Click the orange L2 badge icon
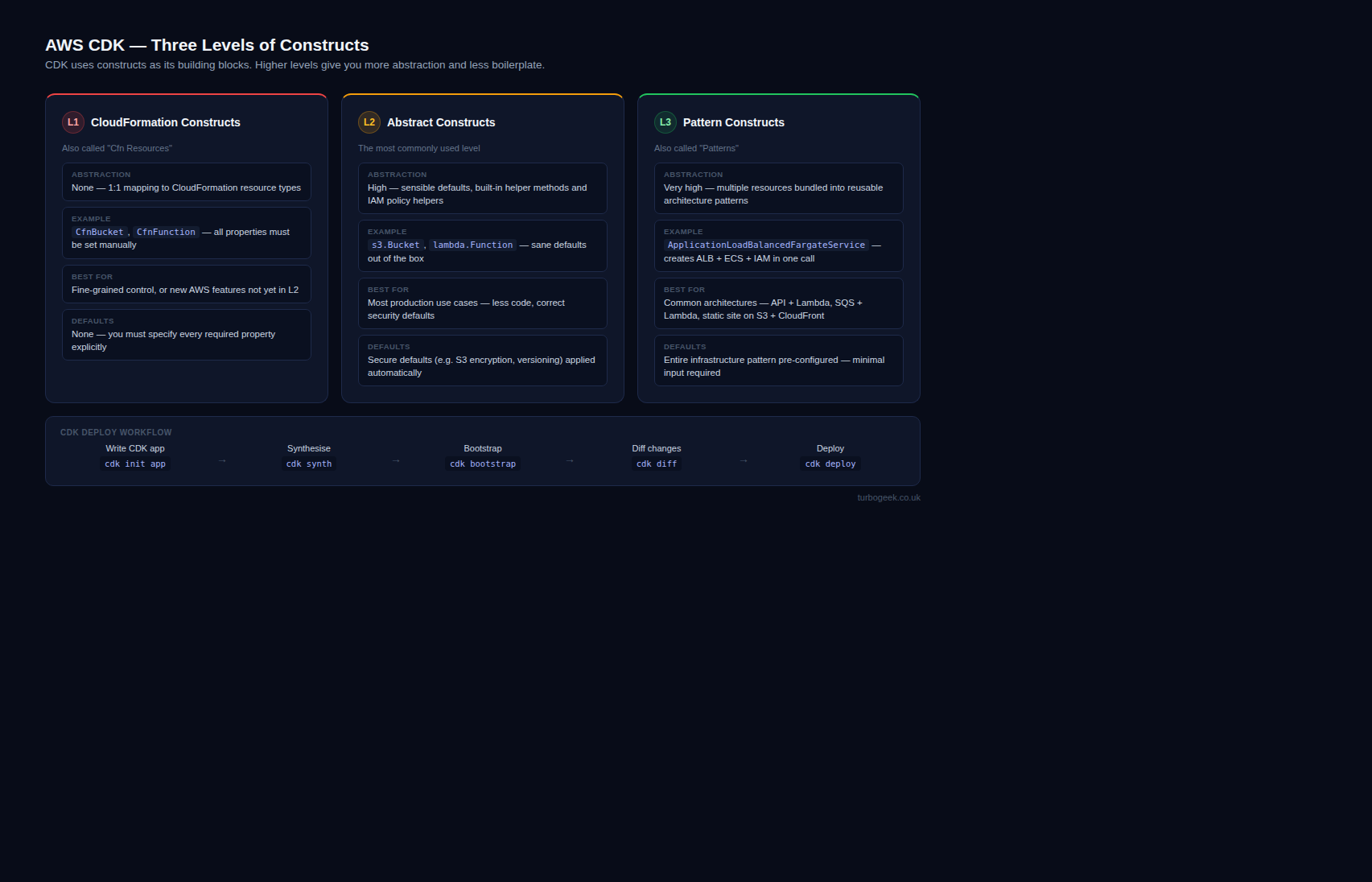The image size is (1372, 882). (369, 122)
